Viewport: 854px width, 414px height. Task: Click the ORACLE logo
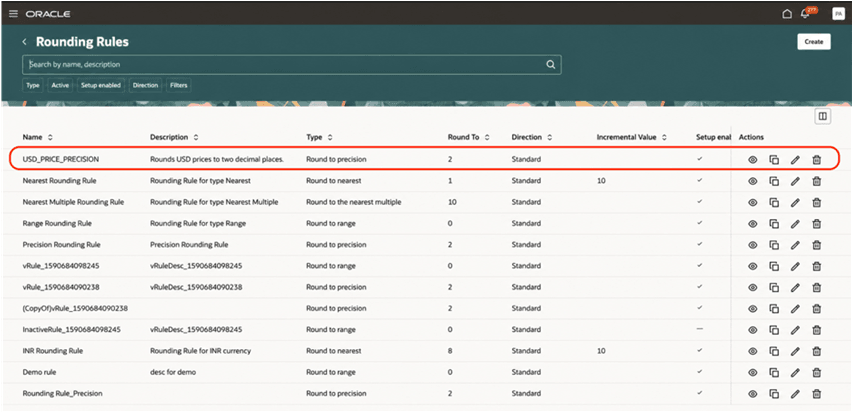tap(48, 14)
